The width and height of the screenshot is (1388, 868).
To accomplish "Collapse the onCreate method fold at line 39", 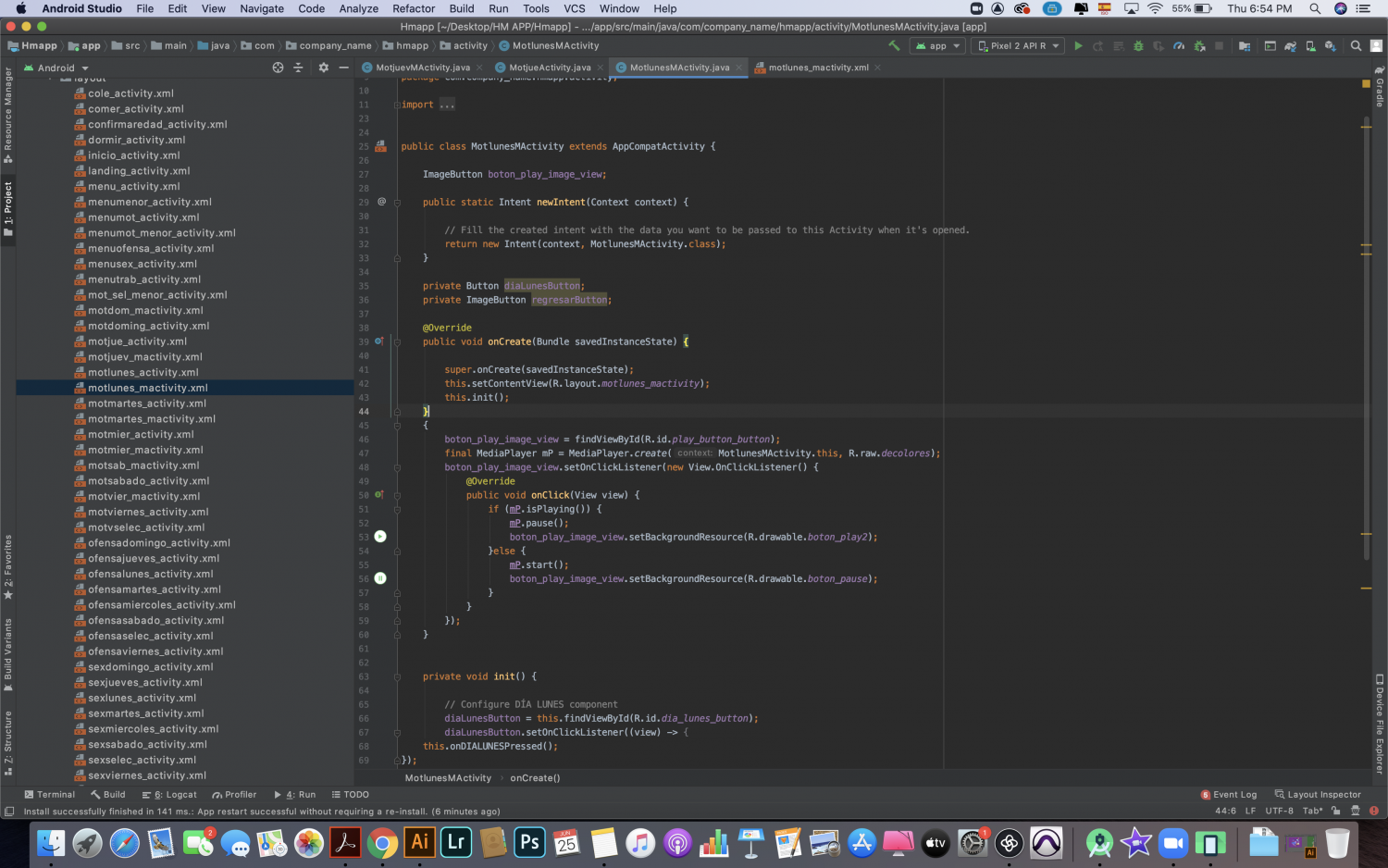I will point(397,341).
